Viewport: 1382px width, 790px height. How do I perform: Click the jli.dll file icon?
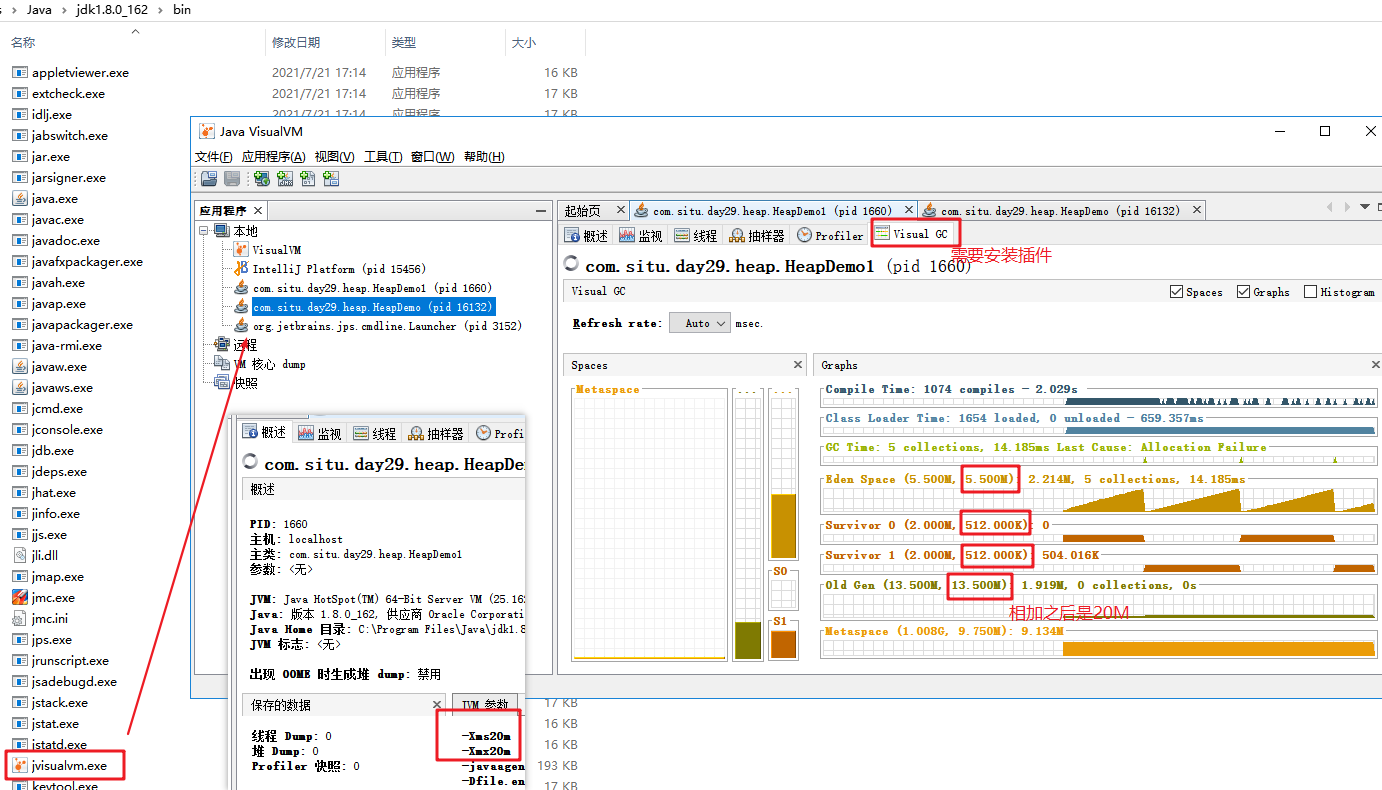click(19, 555)
